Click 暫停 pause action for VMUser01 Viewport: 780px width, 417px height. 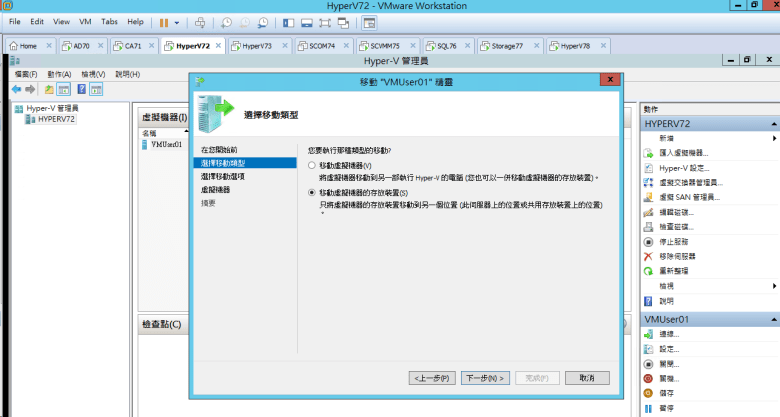649,408
